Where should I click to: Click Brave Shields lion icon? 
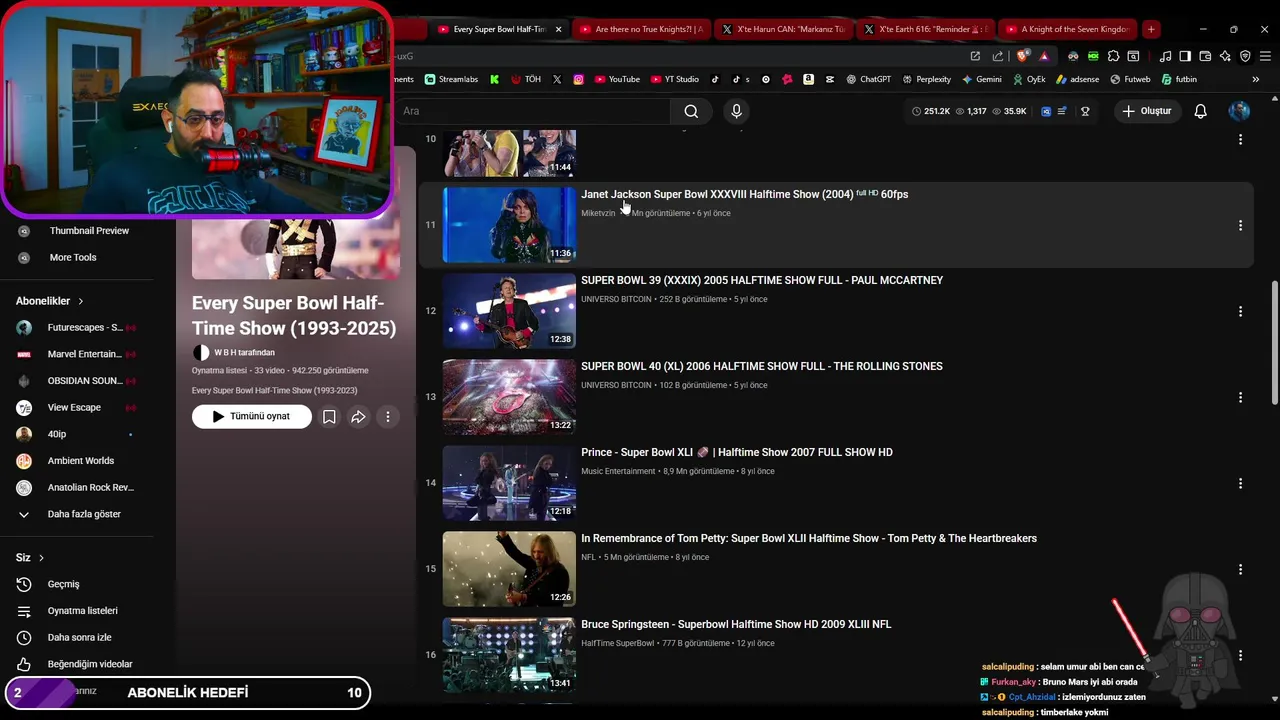point(1024,56)
